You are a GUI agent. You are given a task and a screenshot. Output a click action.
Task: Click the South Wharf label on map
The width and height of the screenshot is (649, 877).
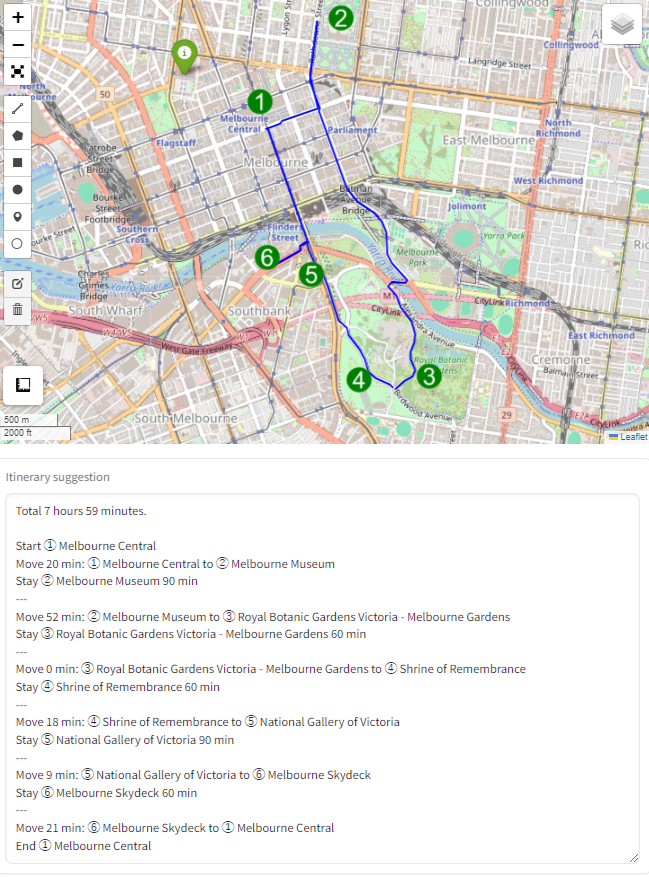click(x=106, y=310)
